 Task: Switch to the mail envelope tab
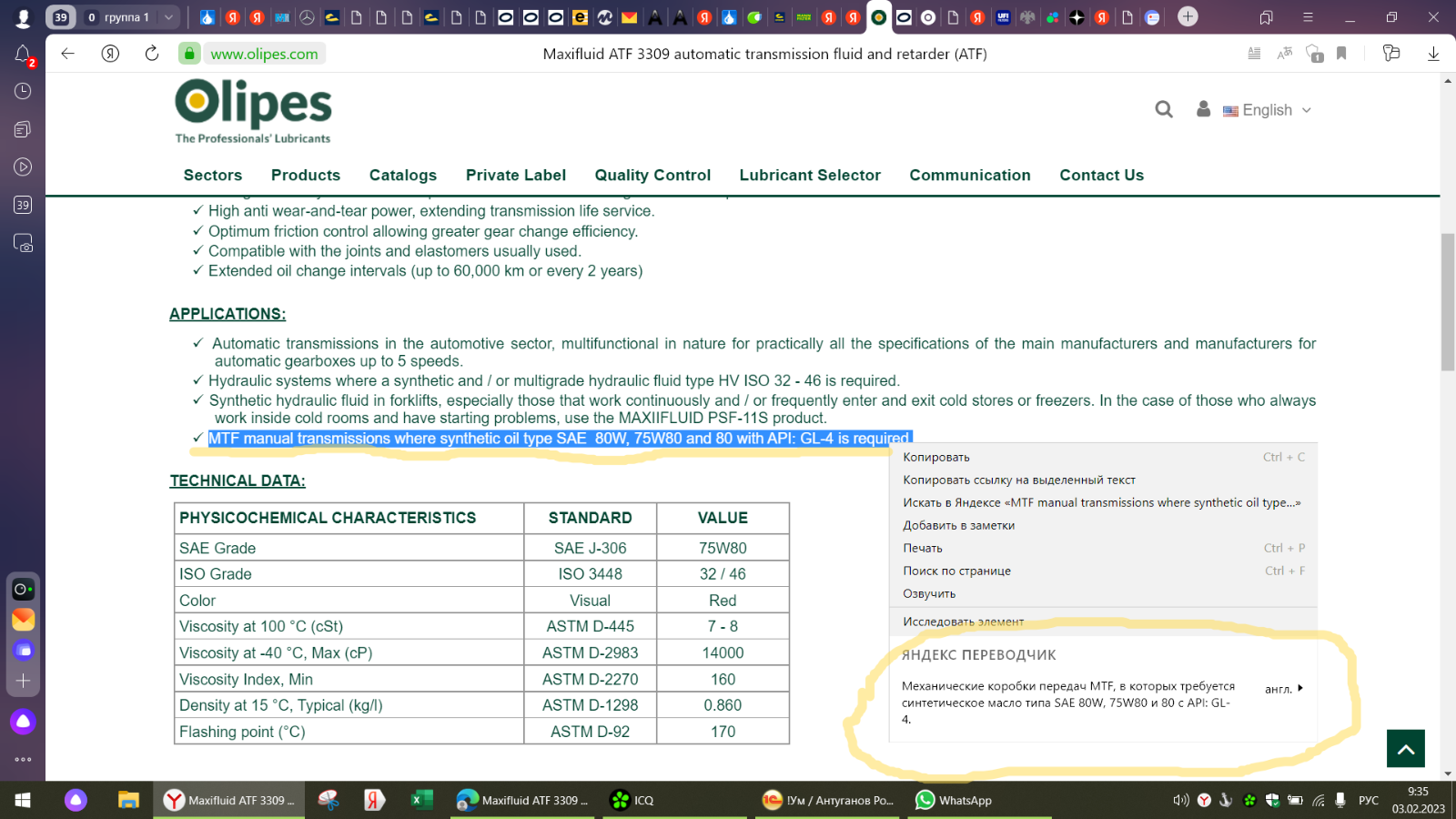pyautogui.click(x=629, y=17)
